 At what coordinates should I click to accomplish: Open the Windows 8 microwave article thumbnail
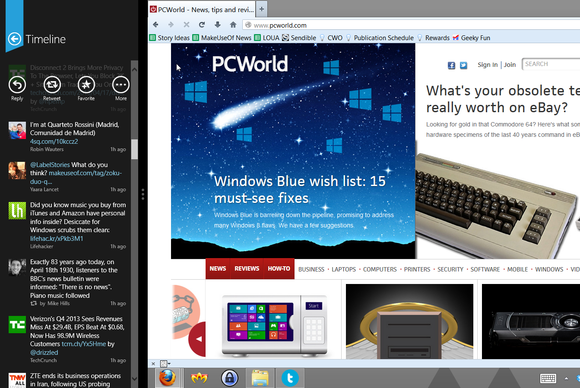[274, 325]
